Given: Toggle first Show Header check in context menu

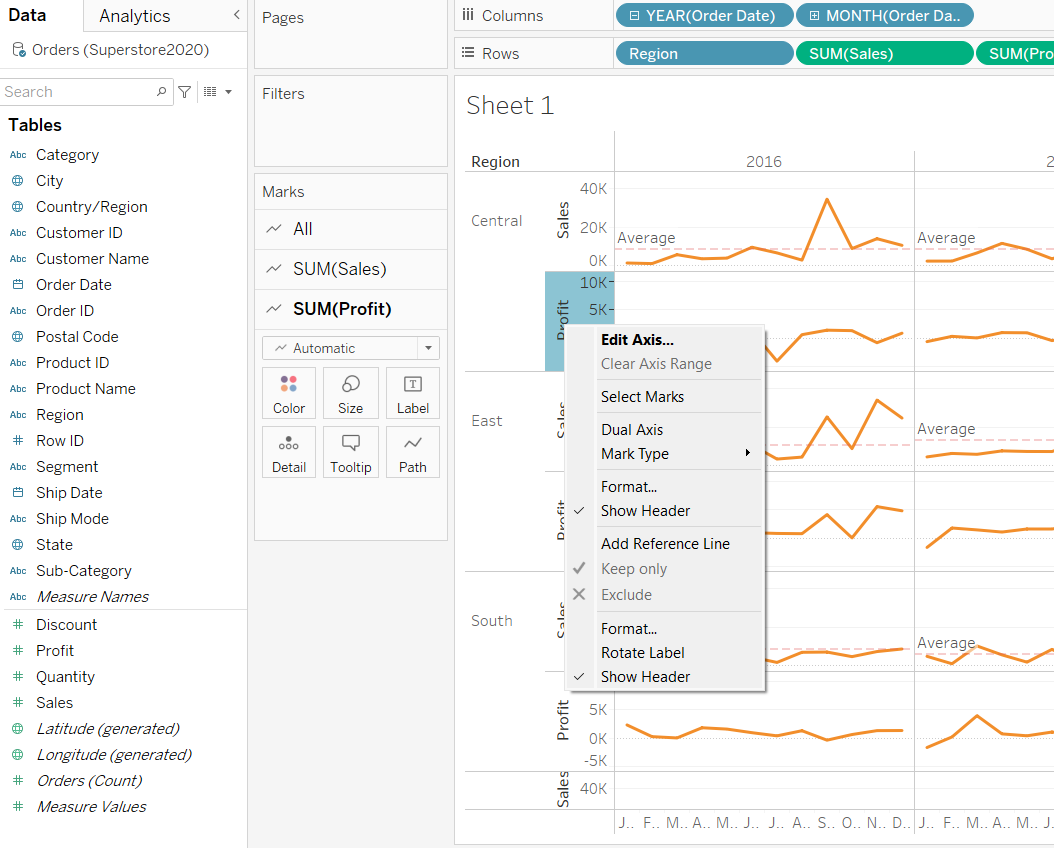Looking at the screenshot, I should pyautogui.click(x=645, y=511).
